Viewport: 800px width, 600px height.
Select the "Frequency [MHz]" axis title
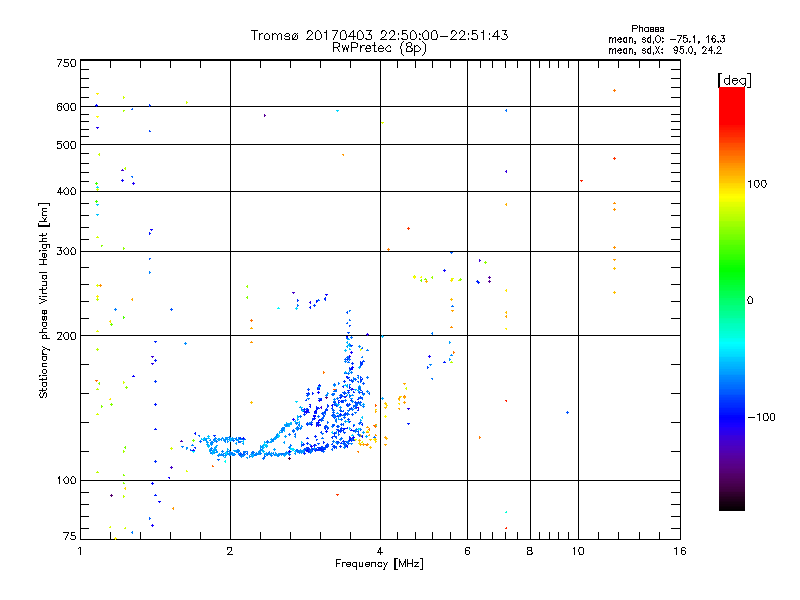tap(379, 564)
